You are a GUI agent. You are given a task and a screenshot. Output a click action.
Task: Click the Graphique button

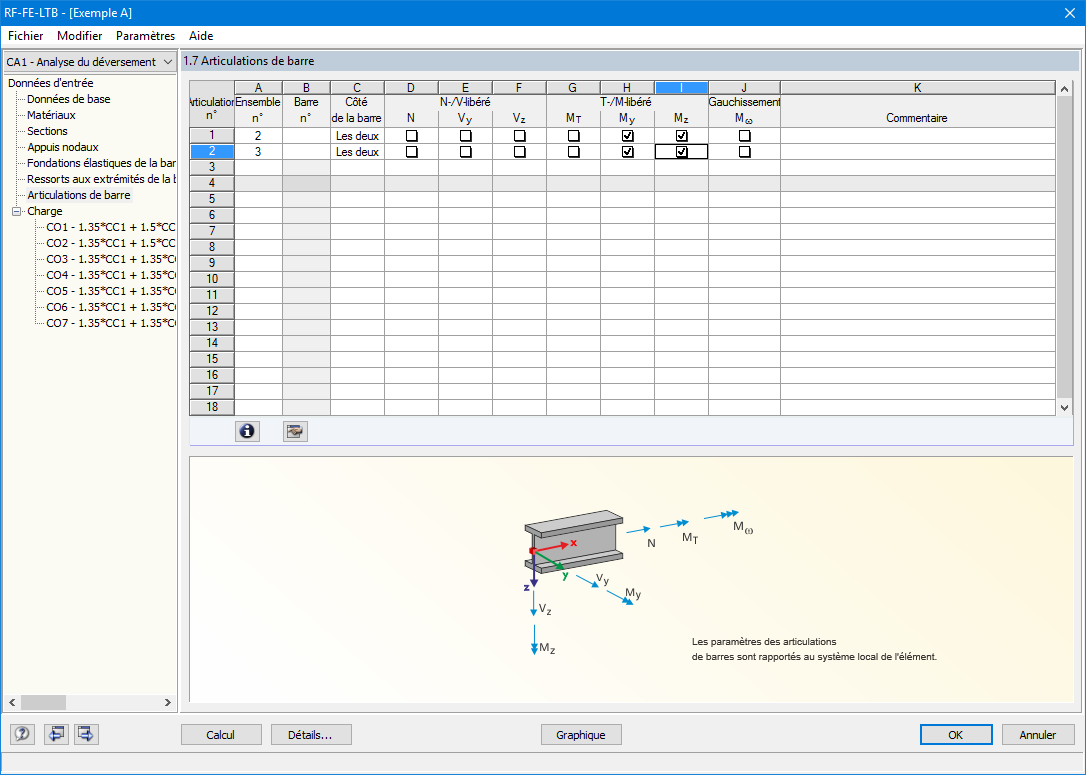pos(580,735)
